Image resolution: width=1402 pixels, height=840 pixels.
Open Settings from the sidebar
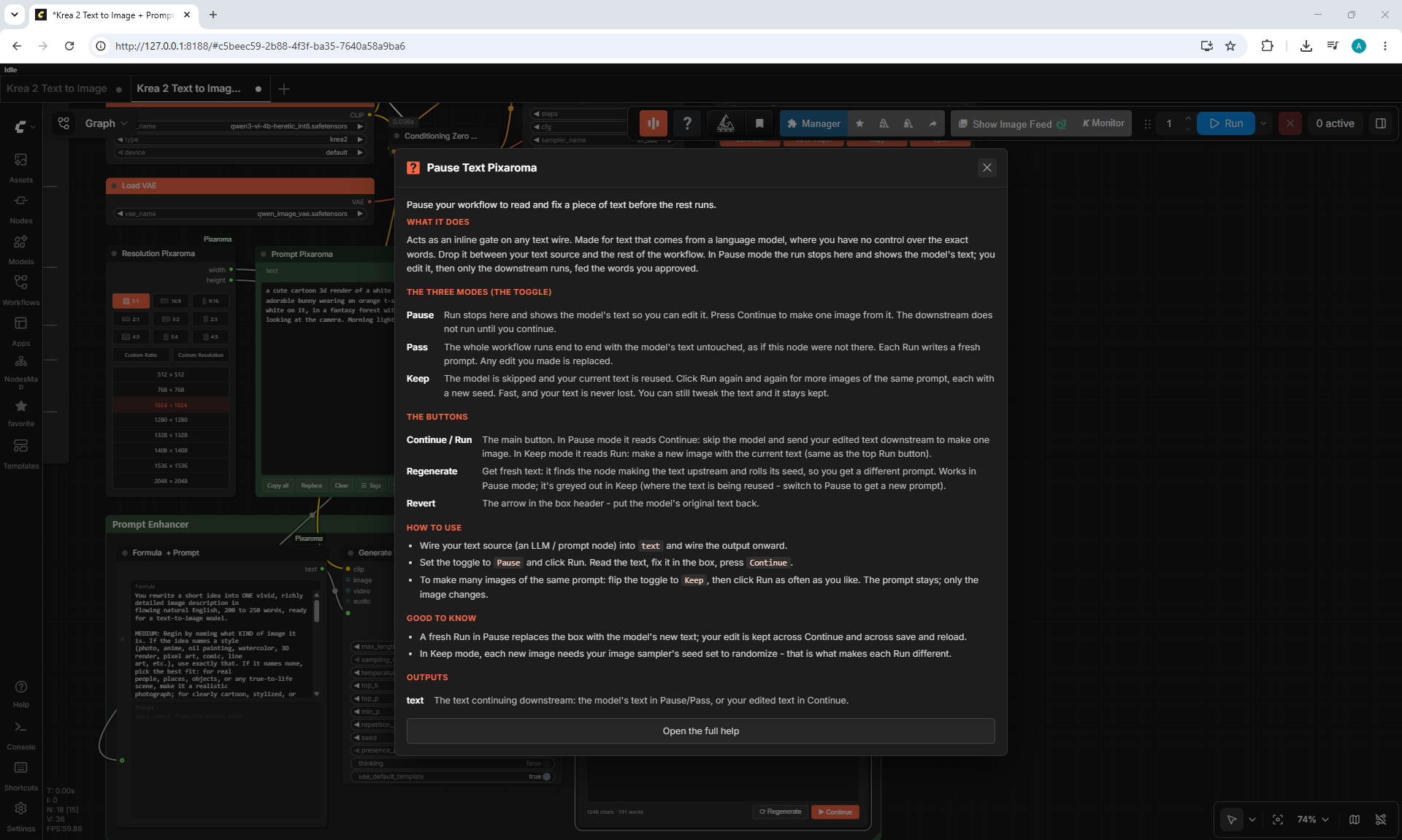[x=20, y=817]
